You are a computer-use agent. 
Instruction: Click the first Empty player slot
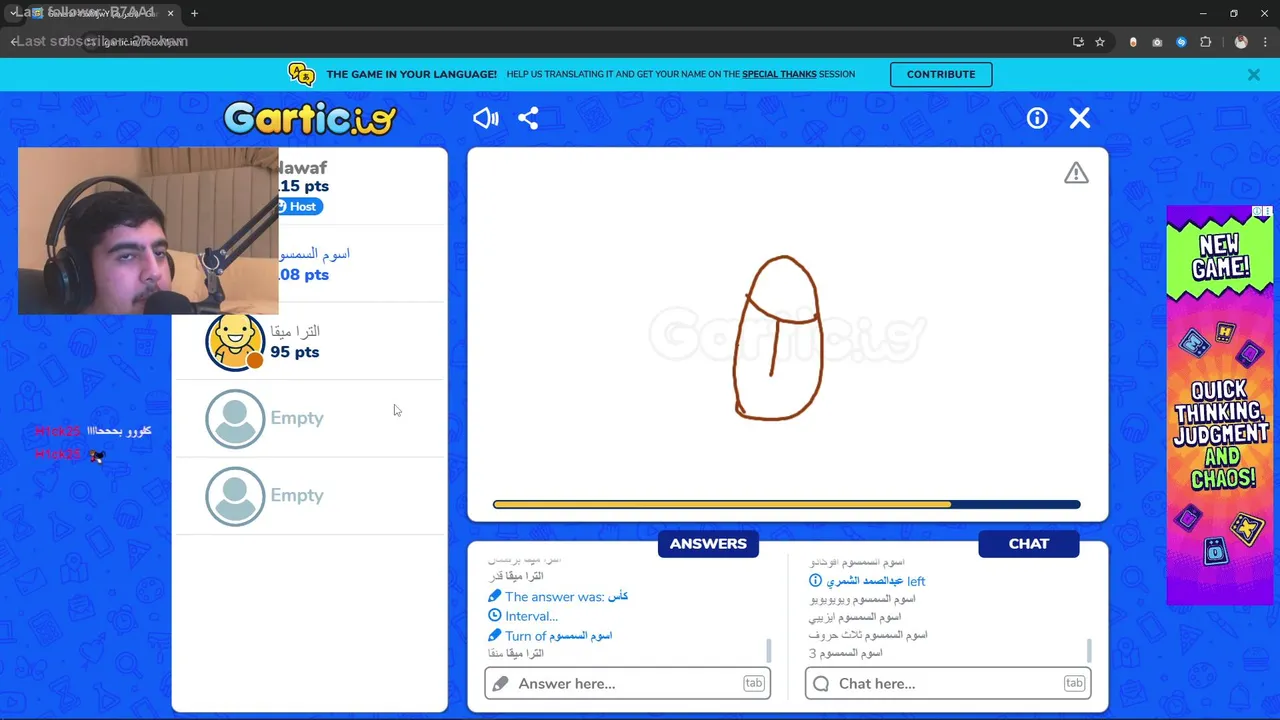point(310,418)
